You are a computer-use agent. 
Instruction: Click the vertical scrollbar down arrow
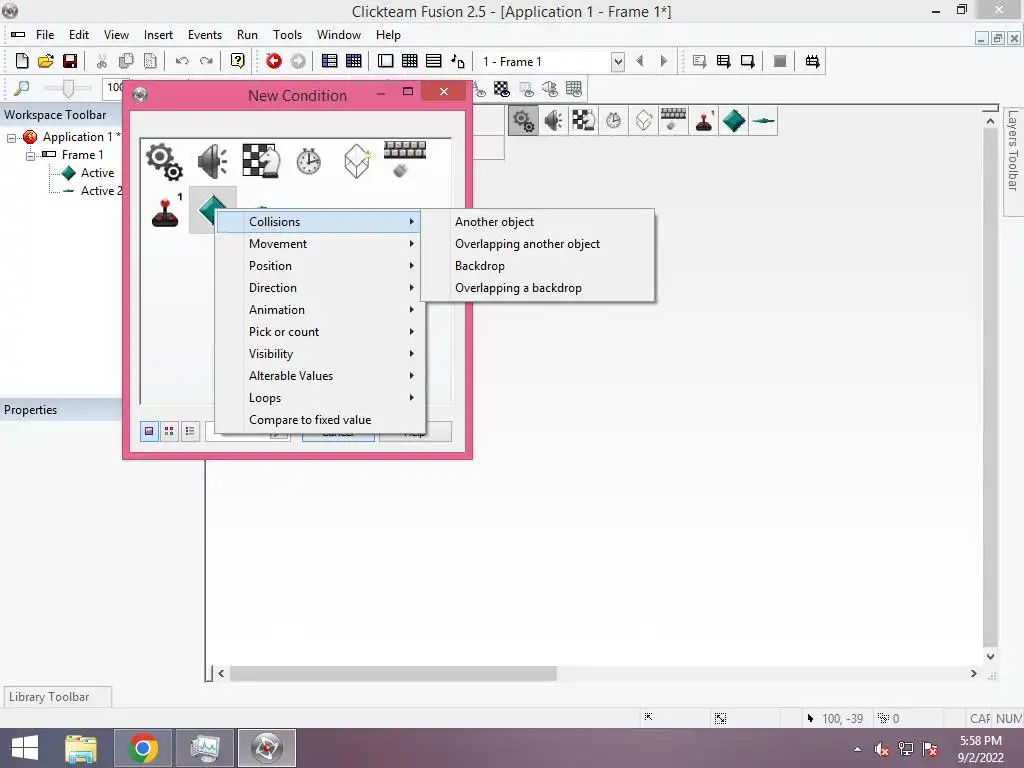click(x=990, y=656)
